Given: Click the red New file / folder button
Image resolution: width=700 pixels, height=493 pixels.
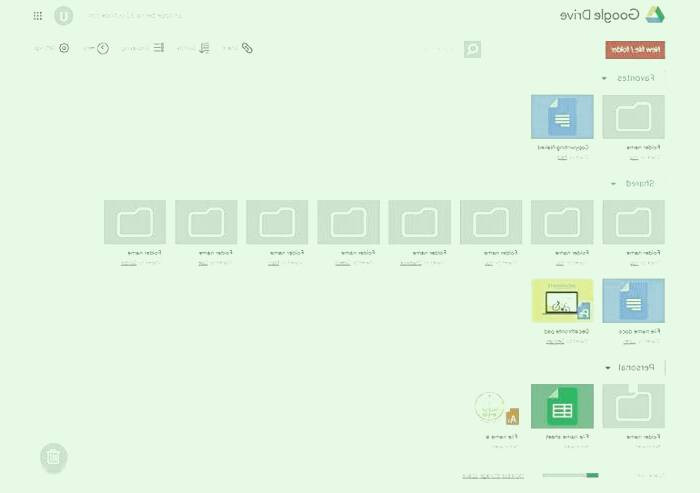Looking at the screenshot, I should click(635, 50).
